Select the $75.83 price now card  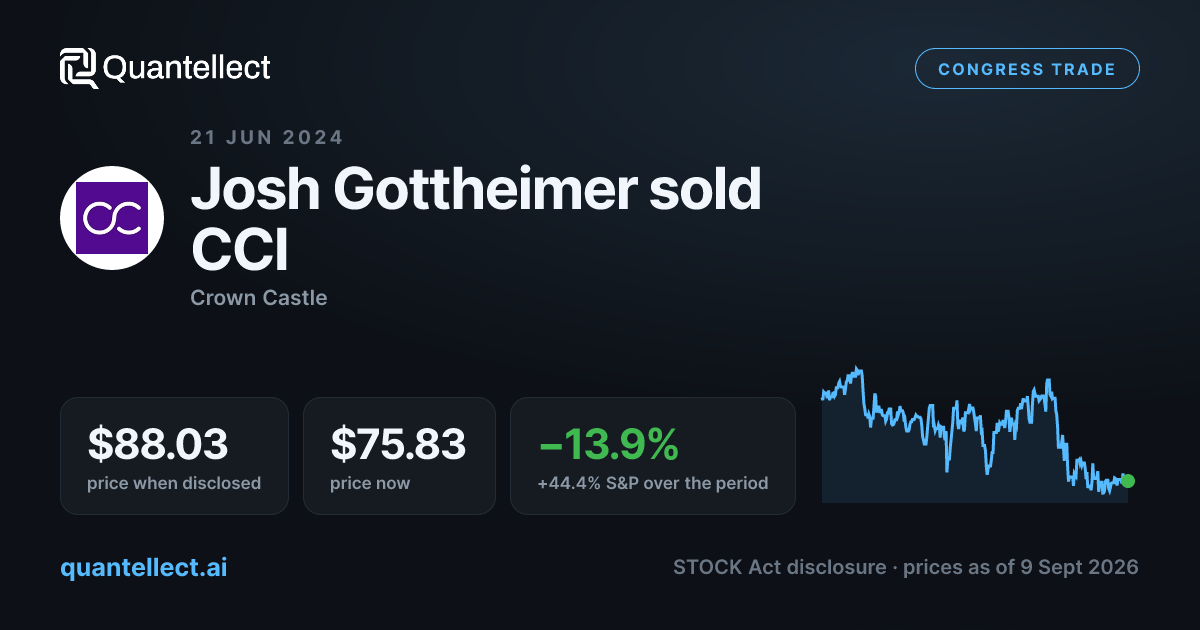399,456
